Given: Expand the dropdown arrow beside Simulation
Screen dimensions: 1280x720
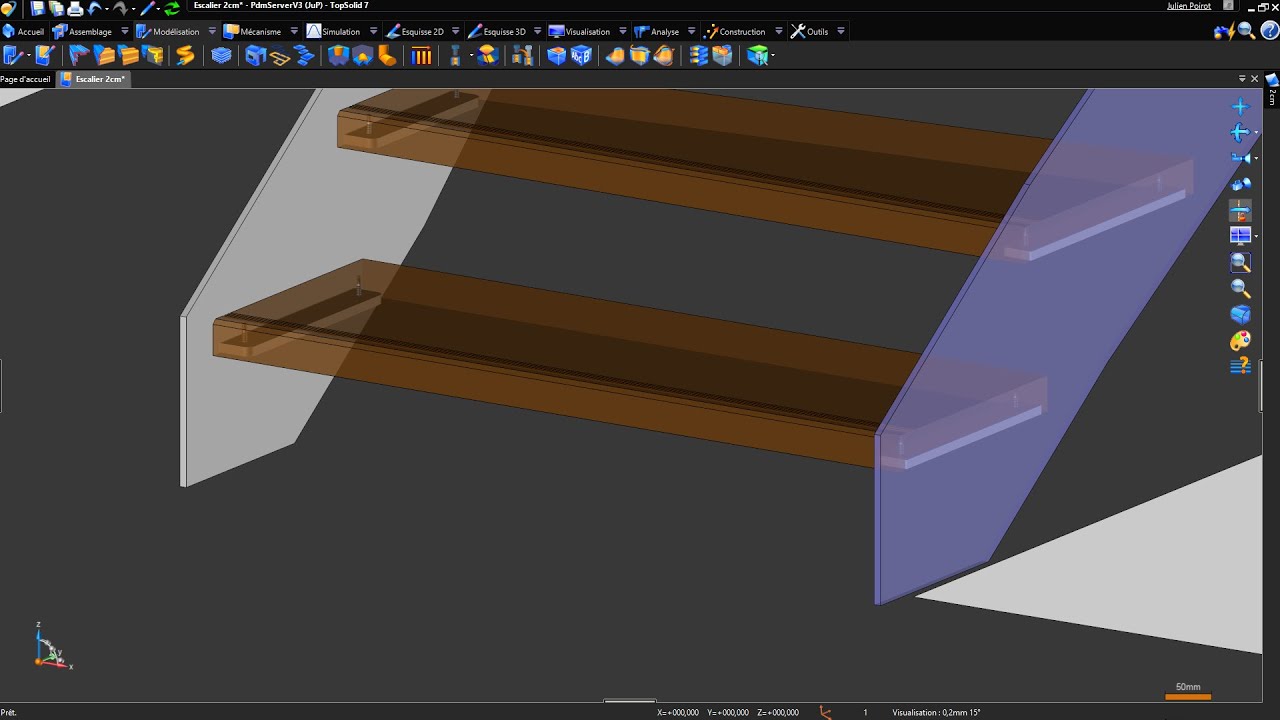Looking at the screenshot, I should pos(373,31).
